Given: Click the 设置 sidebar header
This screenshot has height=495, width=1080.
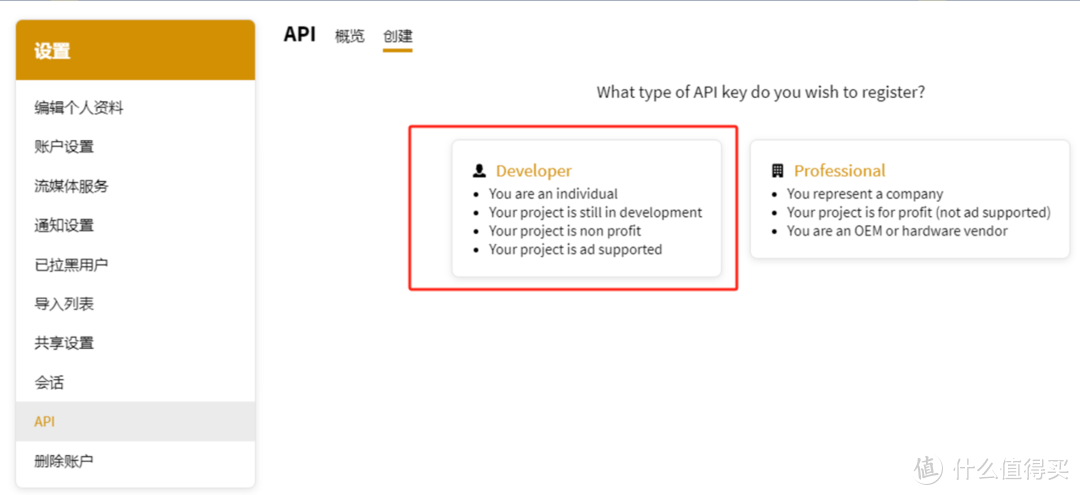Looking at the screenshot, I should click(x=53, y=51).
